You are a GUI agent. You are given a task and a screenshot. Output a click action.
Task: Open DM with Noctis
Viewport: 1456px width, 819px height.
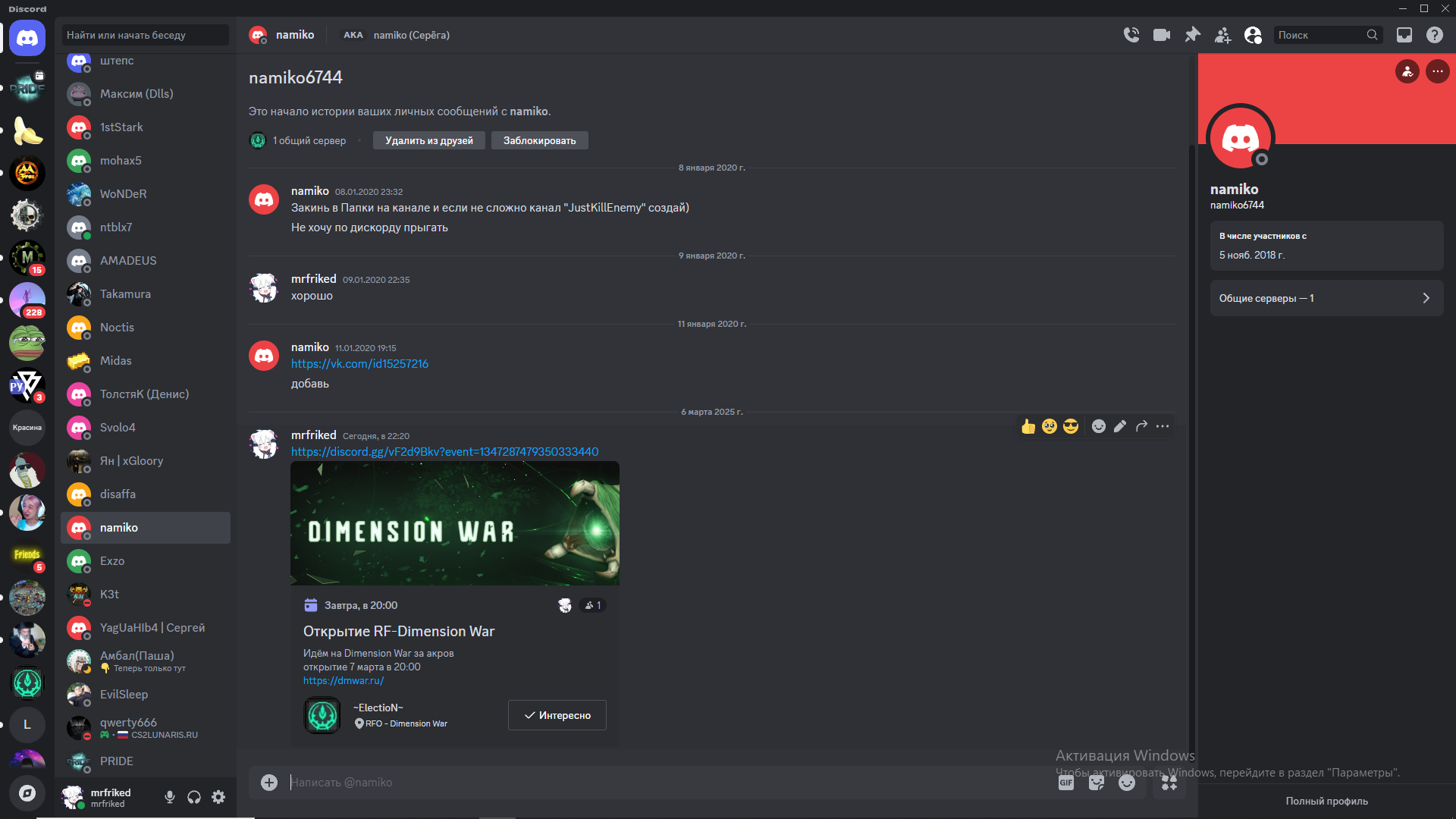click(146, 328)
